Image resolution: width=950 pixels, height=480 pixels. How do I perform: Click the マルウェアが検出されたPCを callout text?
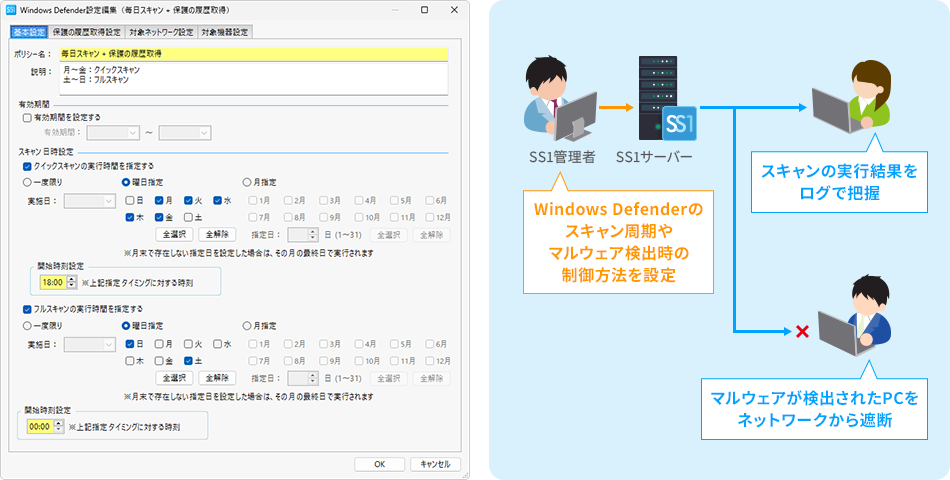(x=814, y=399)
